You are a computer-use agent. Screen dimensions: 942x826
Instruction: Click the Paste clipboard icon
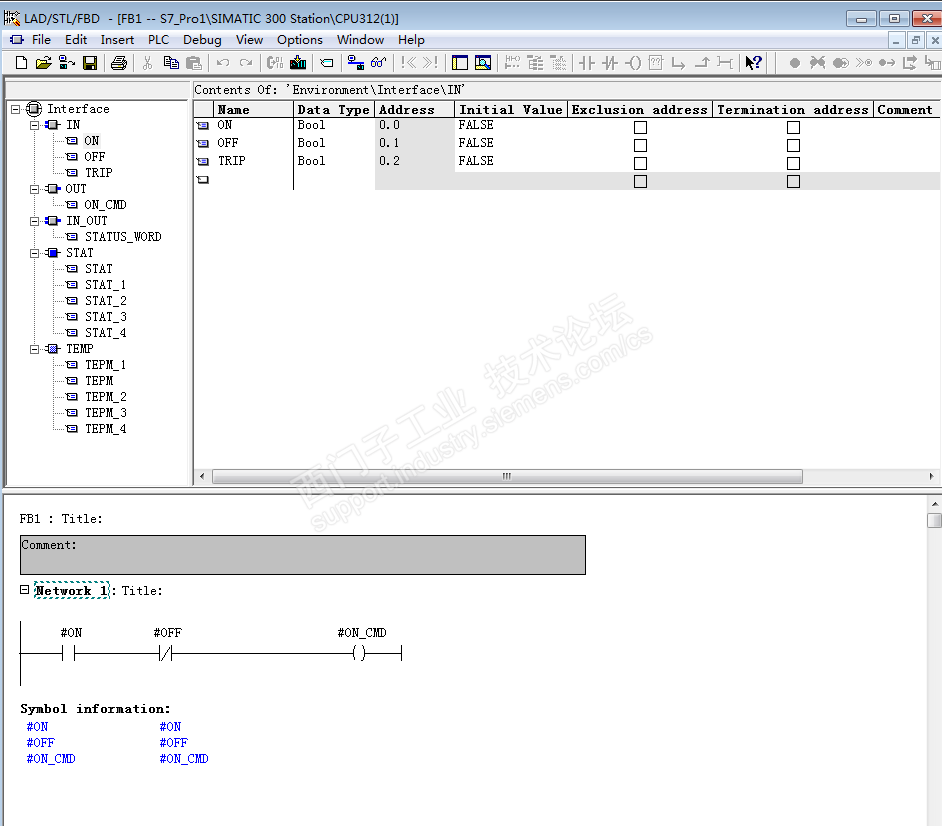pyautogui.click(x=193, y=62)
